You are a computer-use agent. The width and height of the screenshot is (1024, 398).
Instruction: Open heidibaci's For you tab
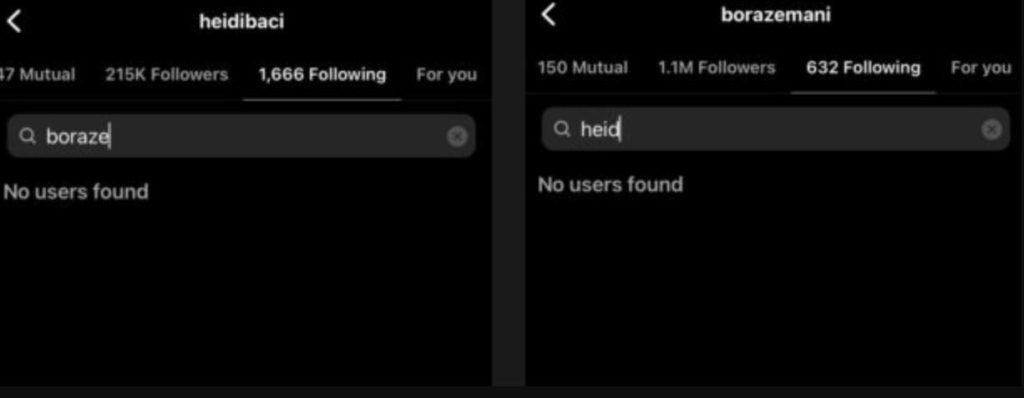(447, 74)
